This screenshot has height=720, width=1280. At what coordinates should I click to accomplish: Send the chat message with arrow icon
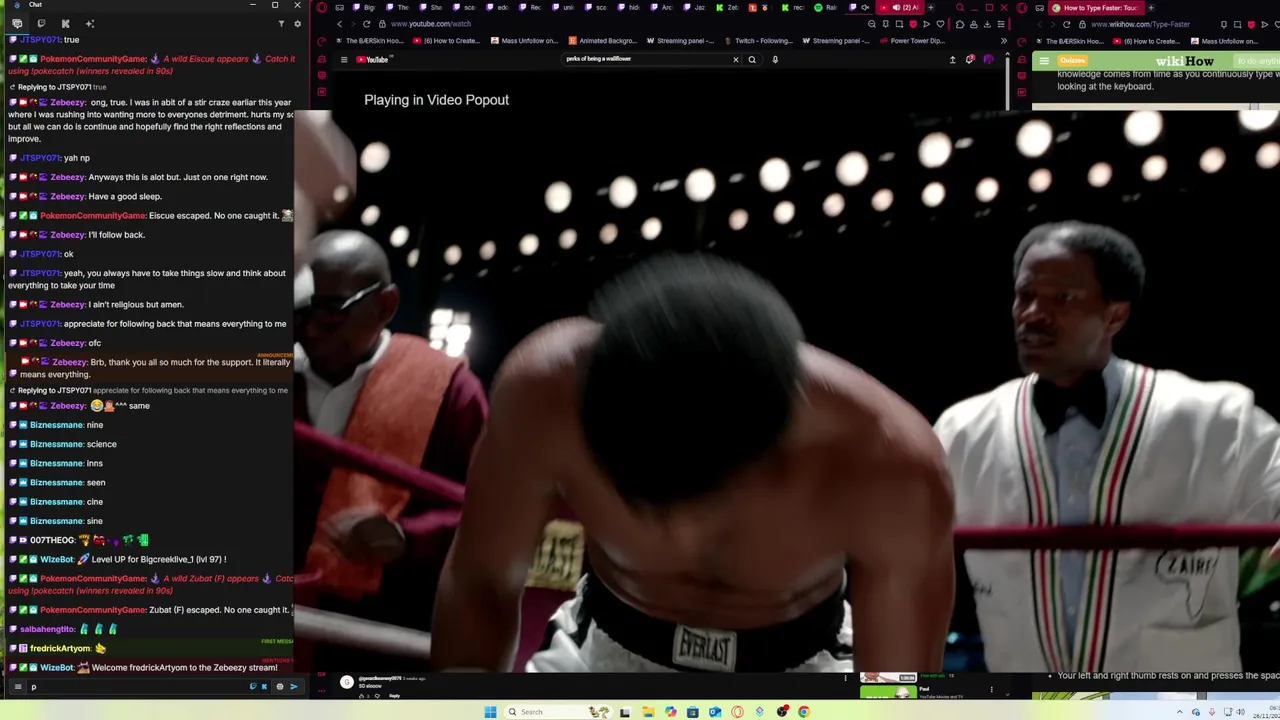293,687
